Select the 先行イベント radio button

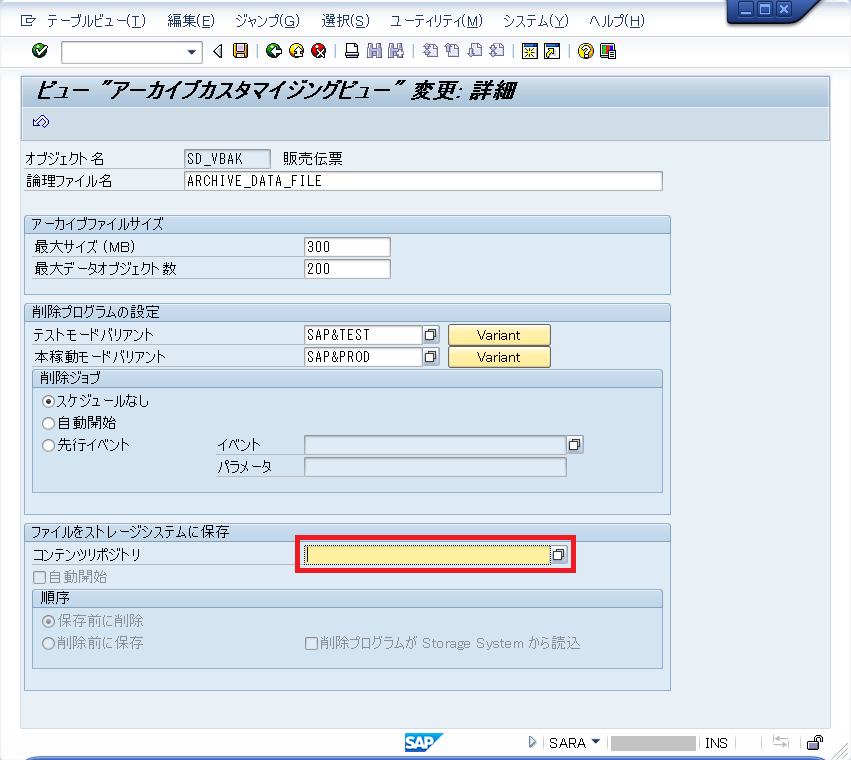click(48, 445)
